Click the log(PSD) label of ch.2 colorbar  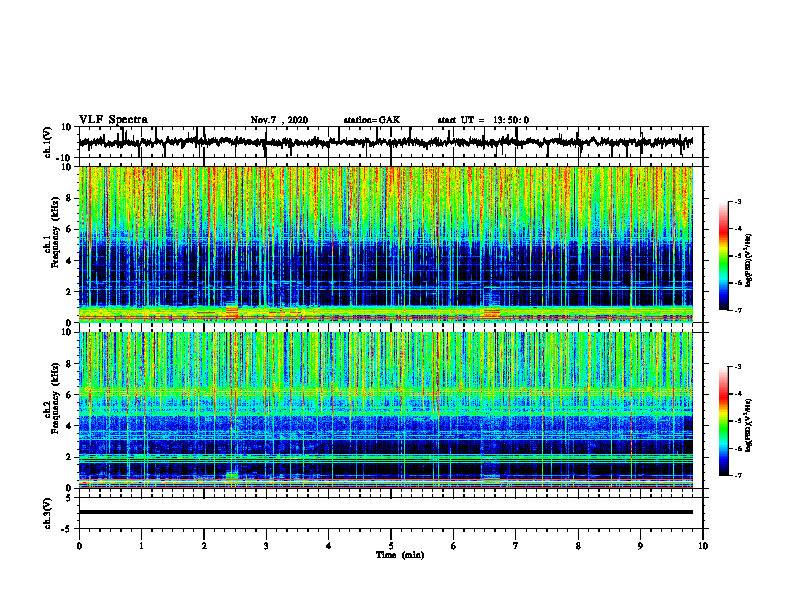(x=749, y=425)
